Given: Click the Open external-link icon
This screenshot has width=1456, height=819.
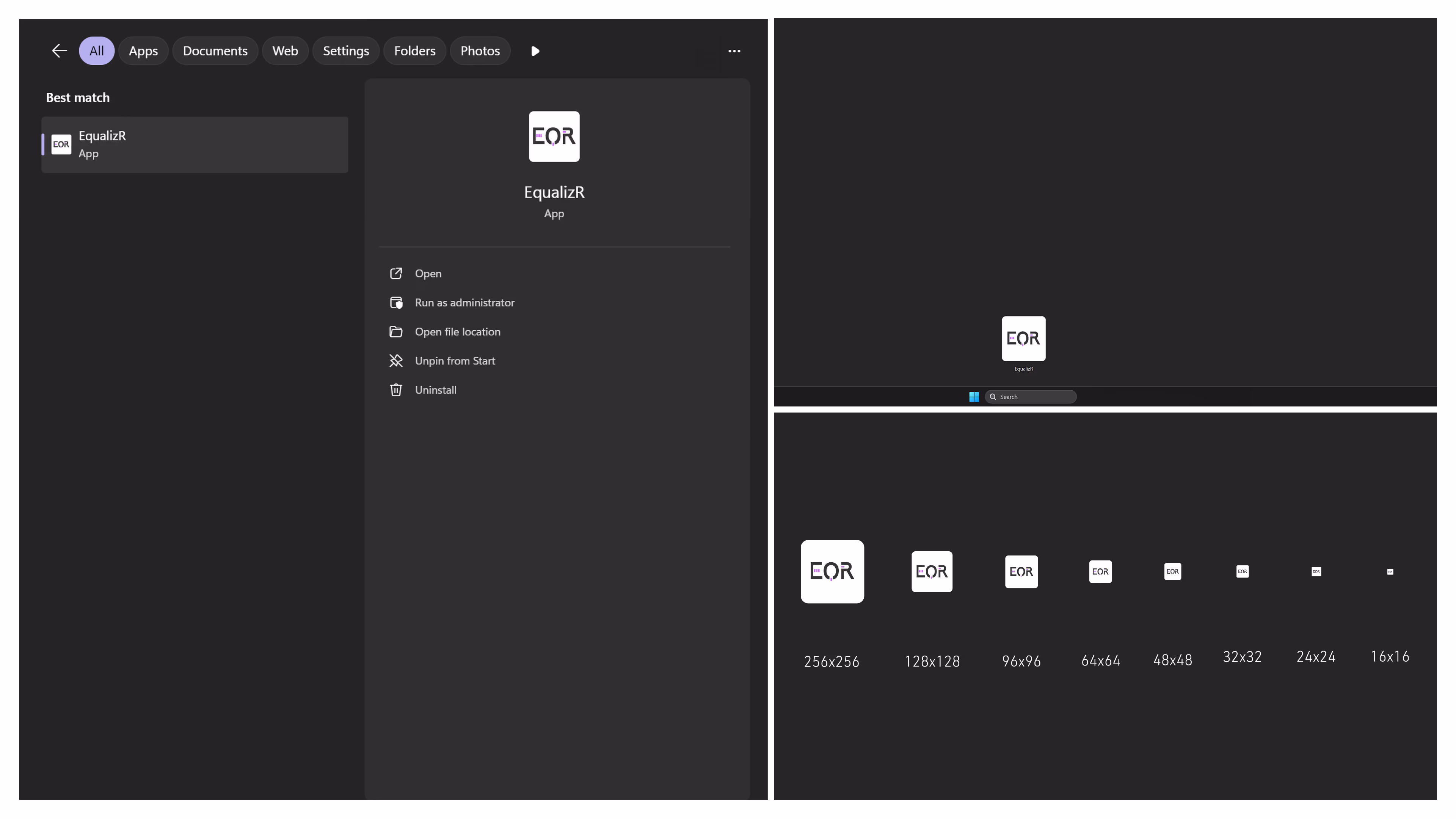Looking at the screenshot, I should [x=396, y=273].
